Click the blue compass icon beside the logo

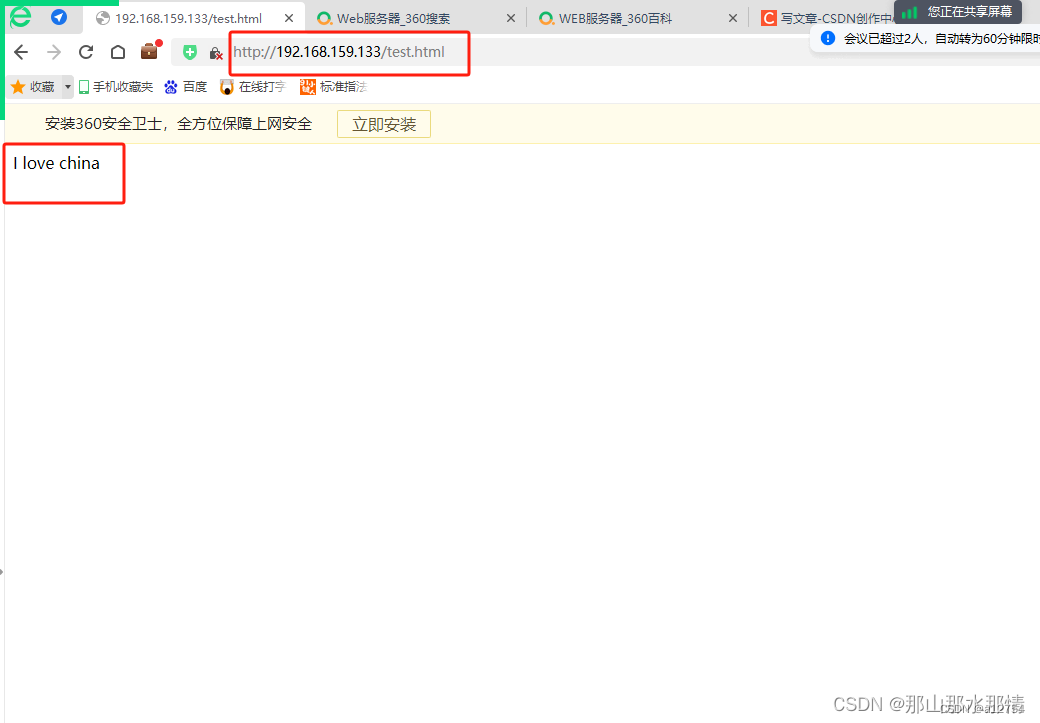[x=57, y=16]
